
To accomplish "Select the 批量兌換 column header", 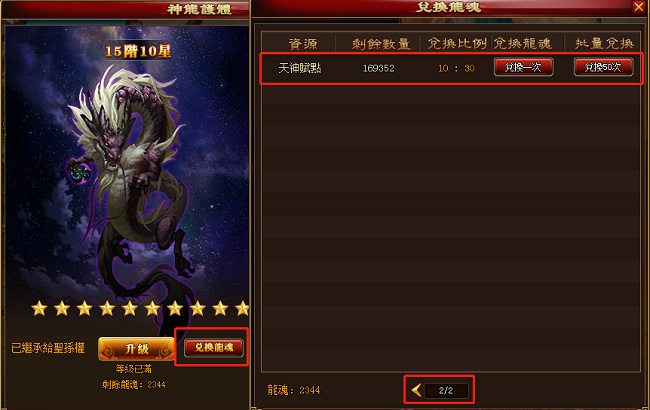I will 604,44.
